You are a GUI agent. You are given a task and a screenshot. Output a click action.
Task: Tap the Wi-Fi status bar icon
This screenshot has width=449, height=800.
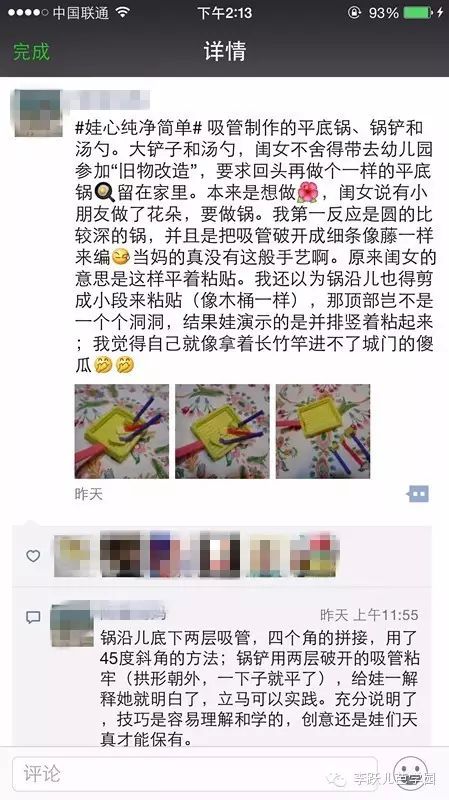122,12
